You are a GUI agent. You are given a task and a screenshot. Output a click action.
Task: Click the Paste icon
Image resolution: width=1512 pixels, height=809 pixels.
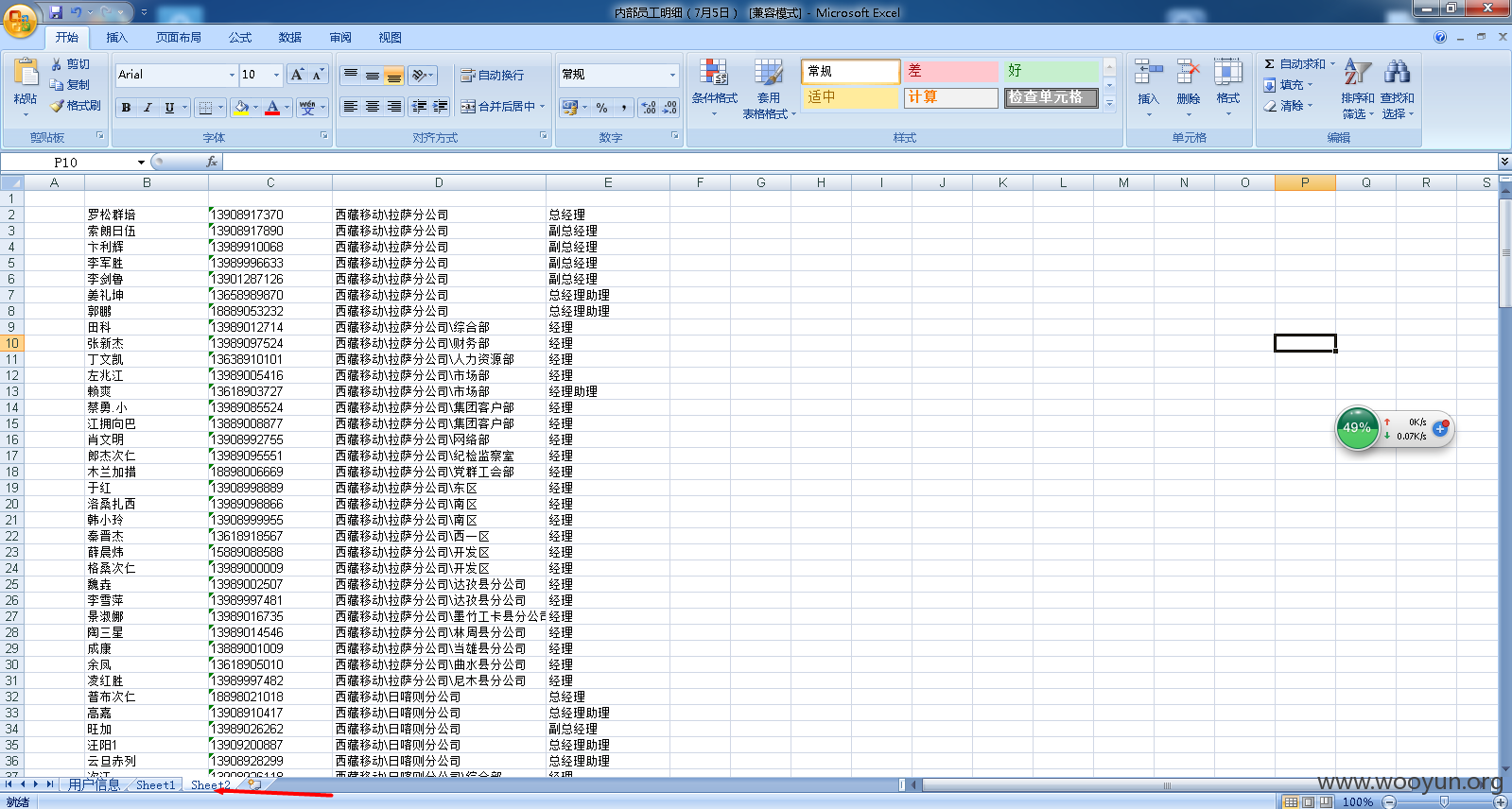[x=26, y=72]
